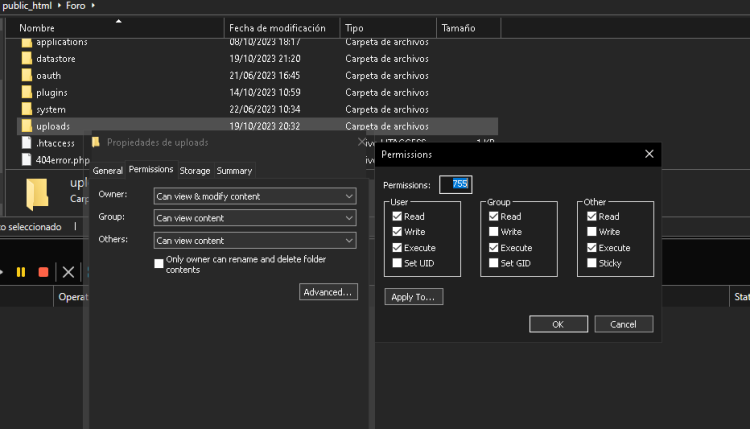Image resolution: width=750 pixels, height=429 pixels.
Task: Uncheck Execute permission for User
Action: [x=397, y=247]
